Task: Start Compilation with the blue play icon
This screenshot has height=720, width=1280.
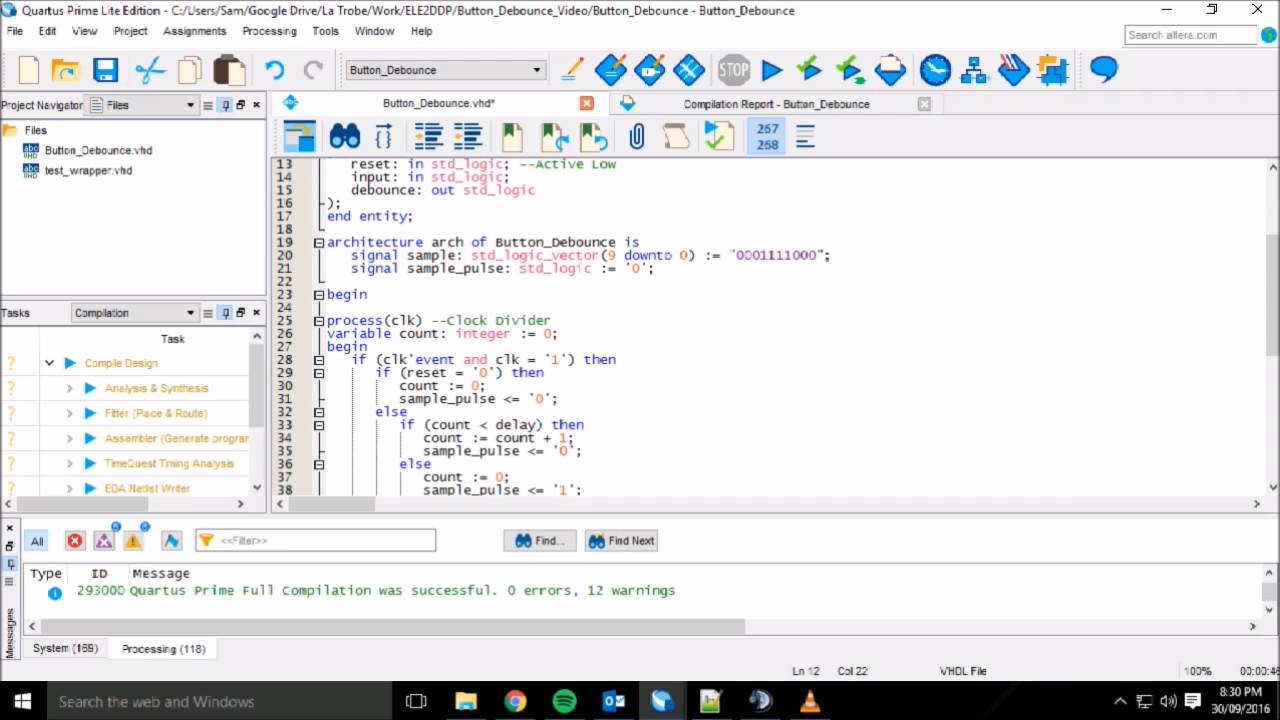Action: coord(772,70)
